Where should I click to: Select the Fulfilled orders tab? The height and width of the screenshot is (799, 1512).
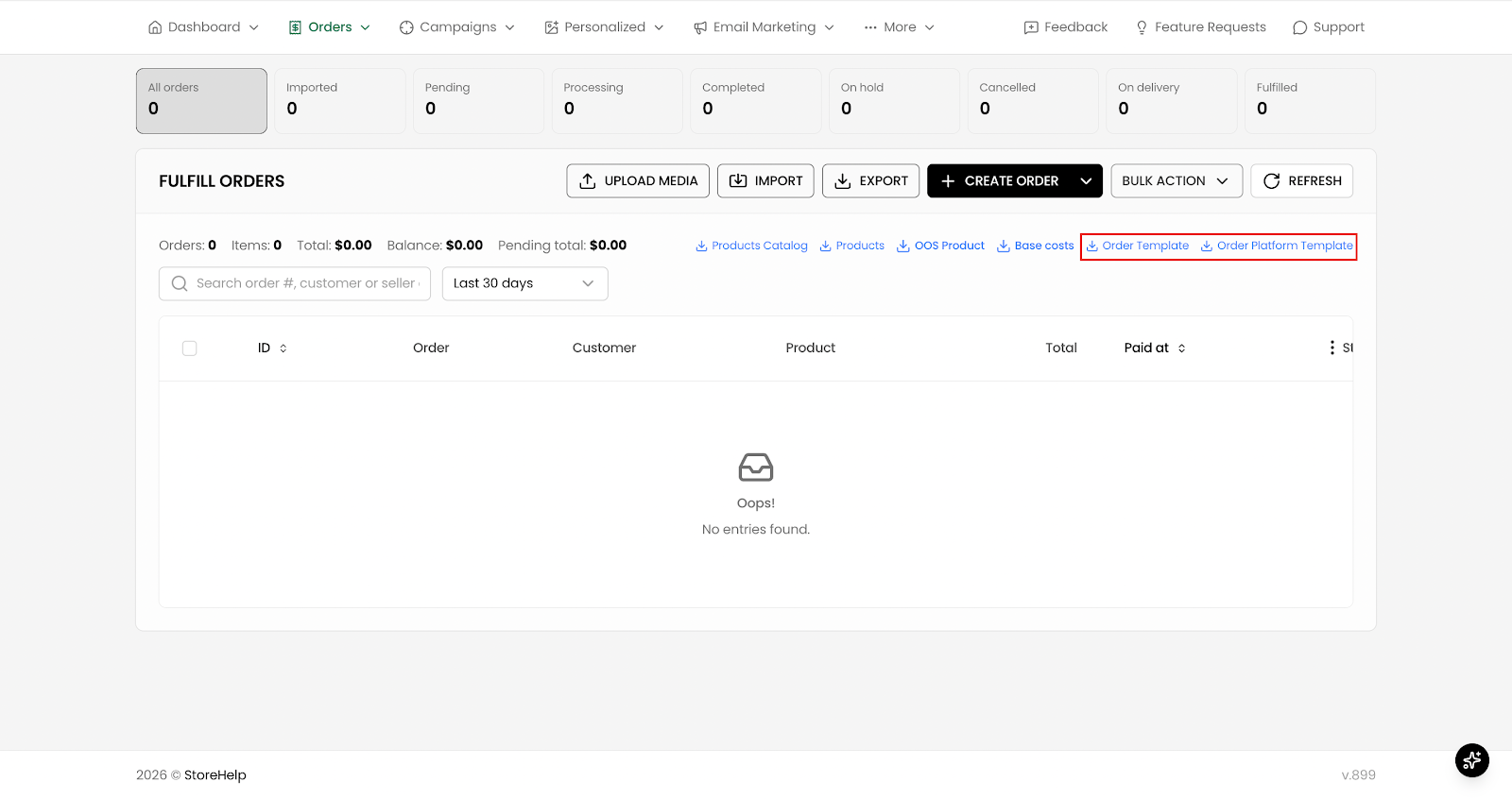point(1310,101)
